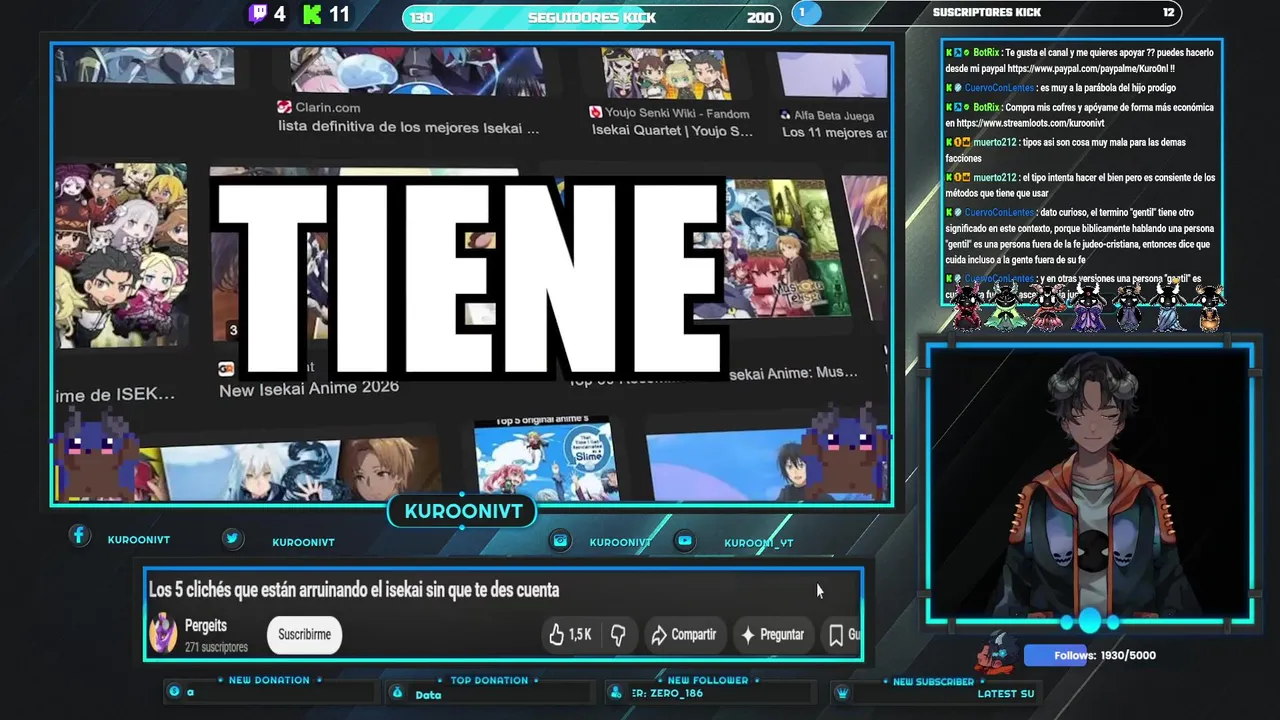This screenshot has height=720, width=1280.
Task: Click BotRix username on 'Te gusta el canal' message
Action: 986,52
